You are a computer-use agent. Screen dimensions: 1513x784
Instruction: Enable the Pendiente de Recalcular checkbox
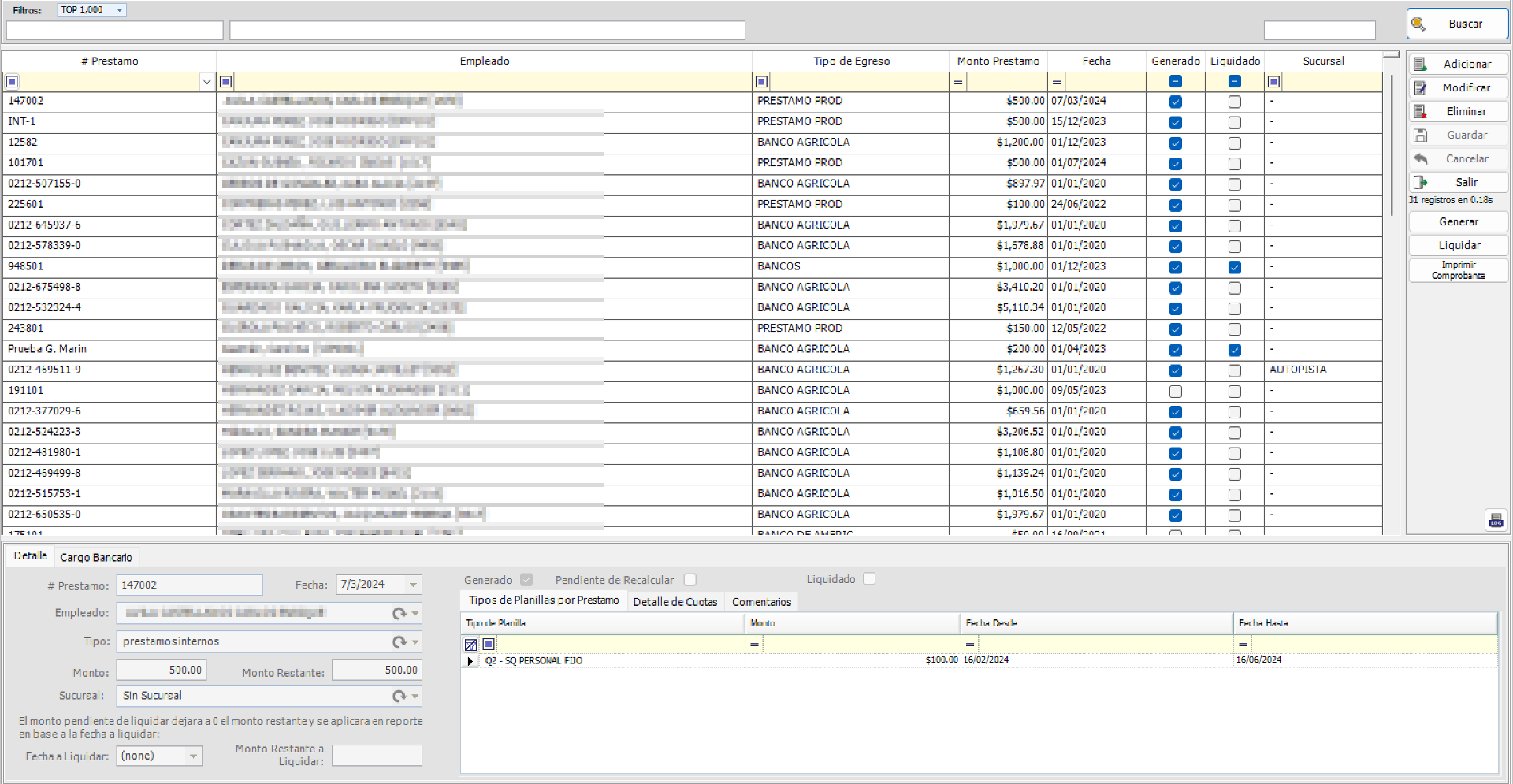690,579
